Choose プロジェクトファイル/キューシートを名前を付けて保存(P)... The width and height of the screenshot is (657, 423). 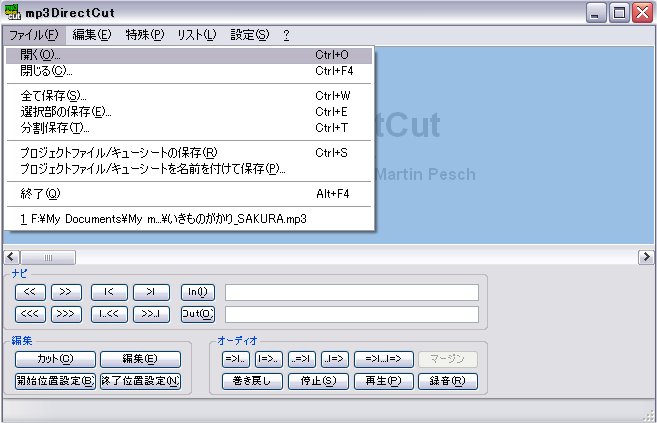[189, 169]
